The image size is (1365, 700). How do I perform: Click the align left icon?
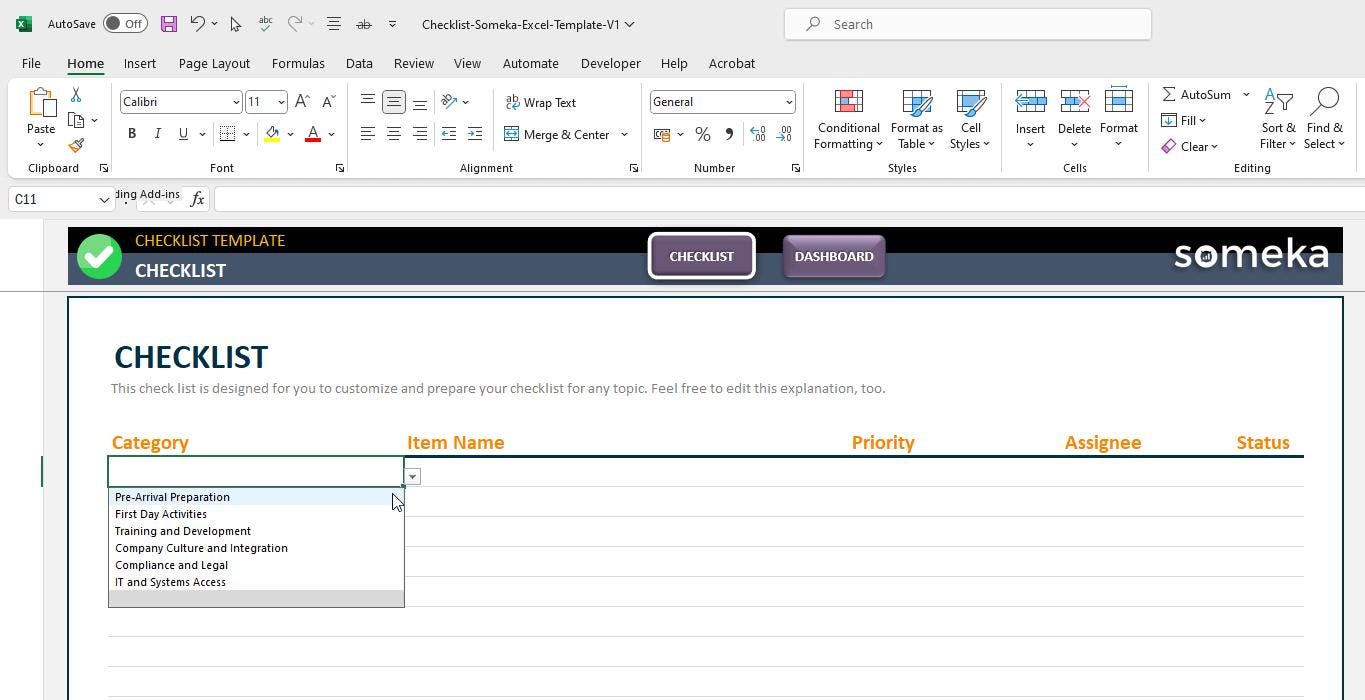(368, 134)
